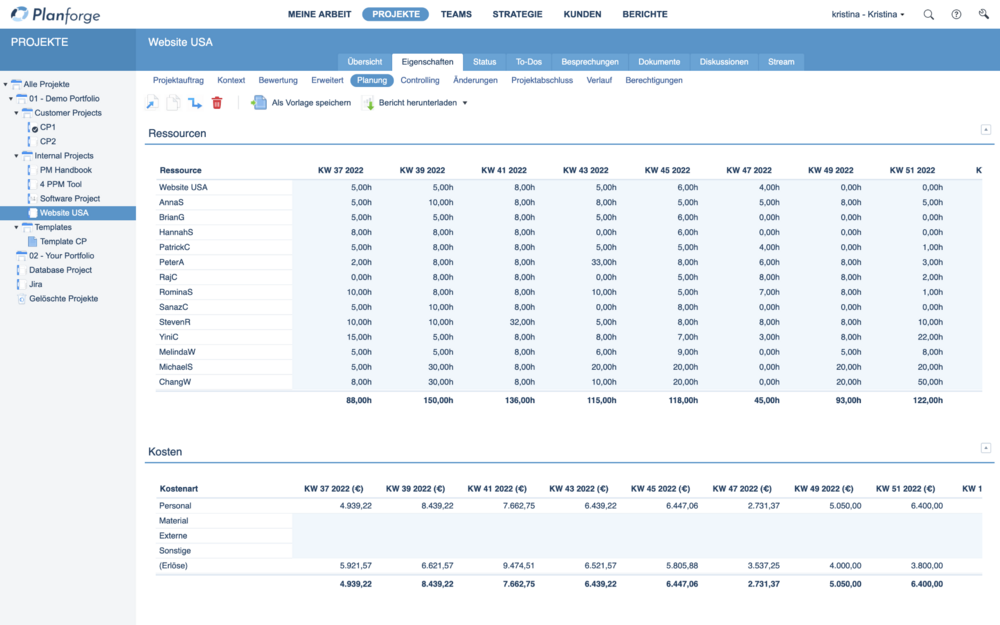The image size is (1000, 625).
Task: Open the Gelöschte Projekte trash folder
Action: (x=63, y=298)
